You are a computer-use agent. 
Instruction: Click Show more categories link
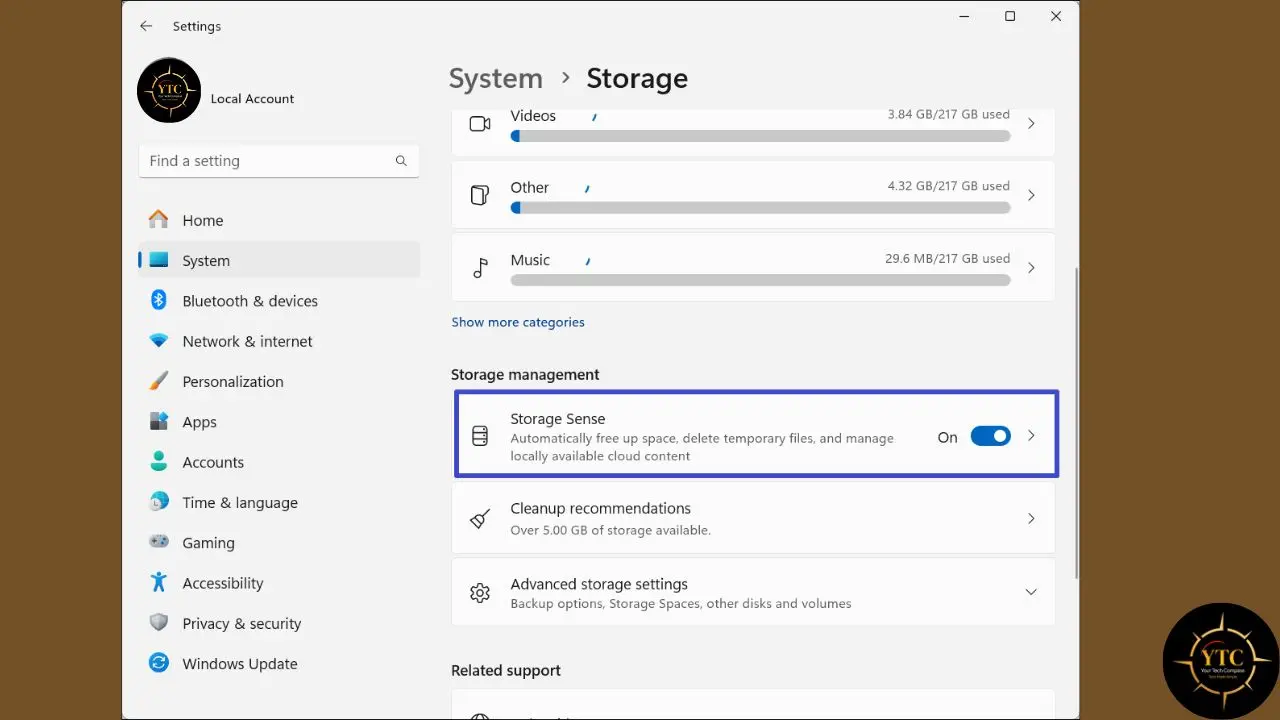[518, 322]
